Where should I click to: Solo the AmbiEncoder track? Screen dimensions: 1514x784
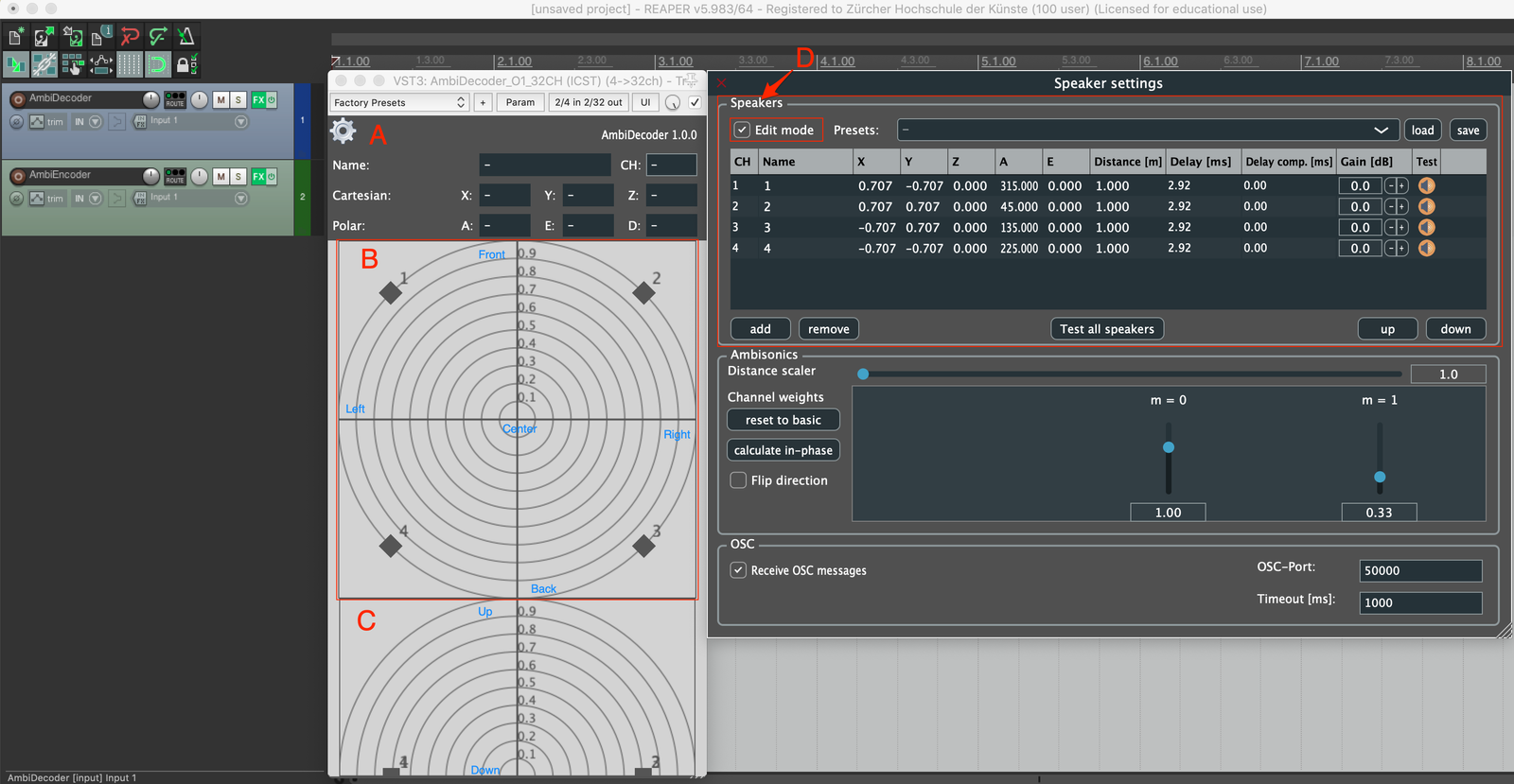point(238,176)
